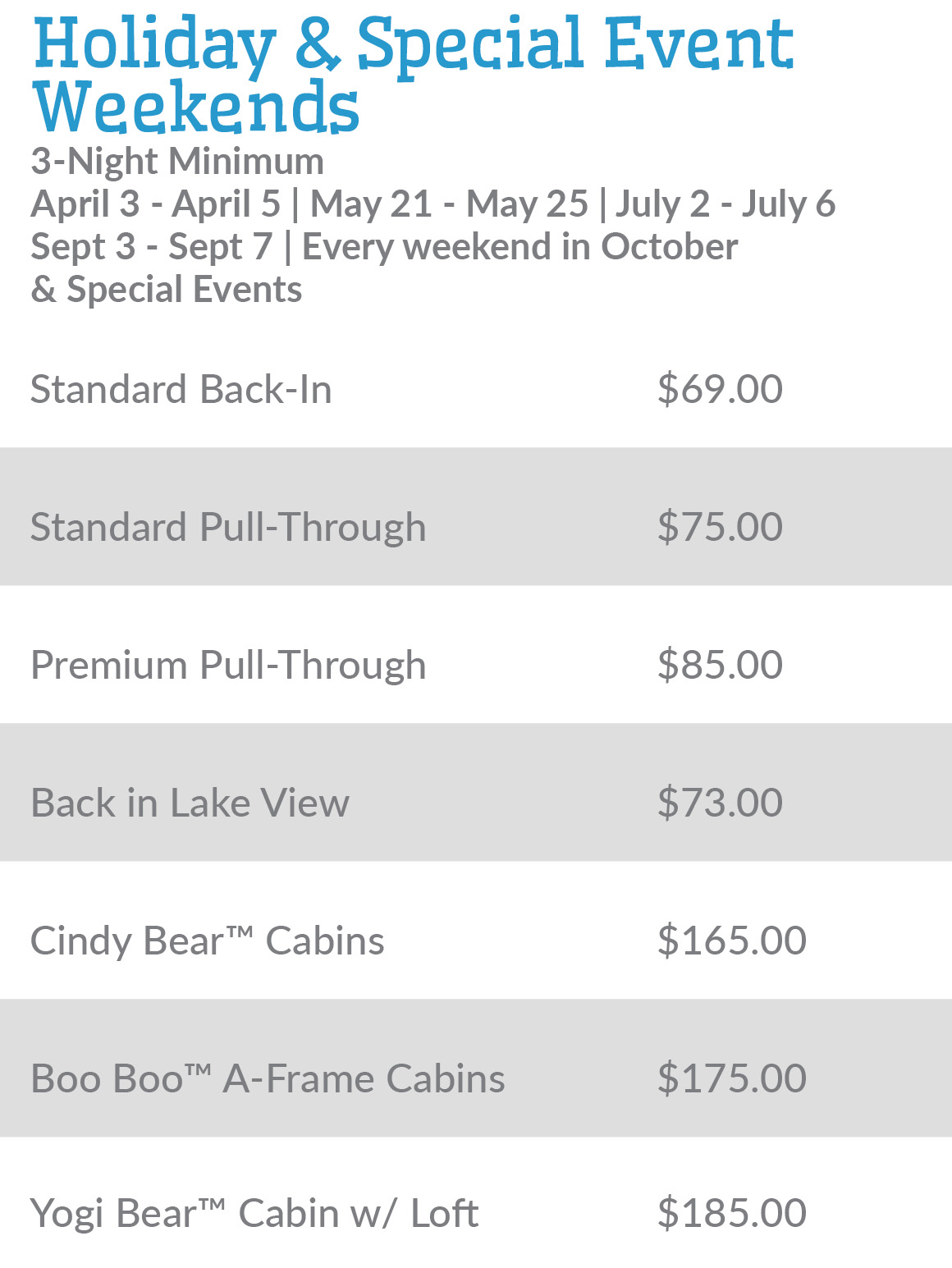952x1268 pixels.
Task: Select the Standard Pull-Through row label
Action: point(228,527)
